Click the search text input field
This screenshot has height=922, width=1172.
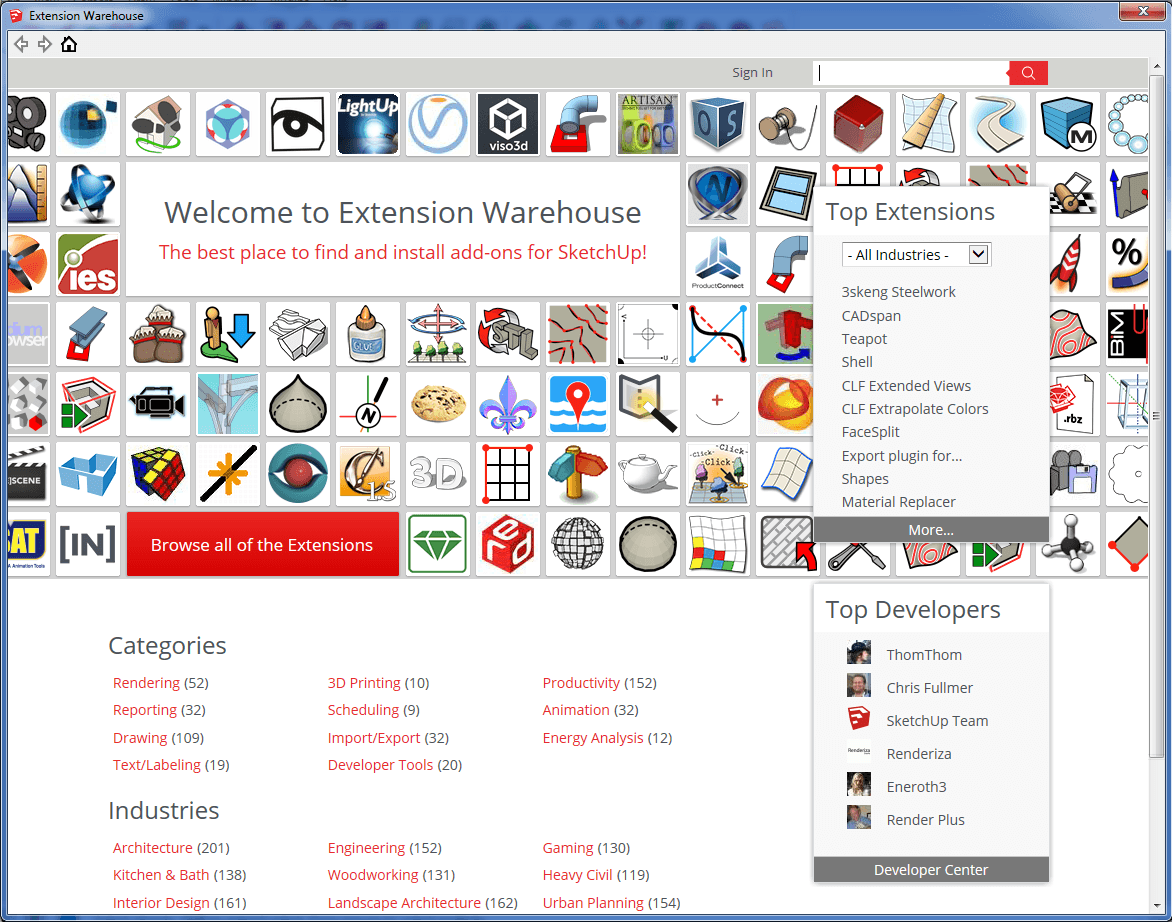(x=910, y=72)
